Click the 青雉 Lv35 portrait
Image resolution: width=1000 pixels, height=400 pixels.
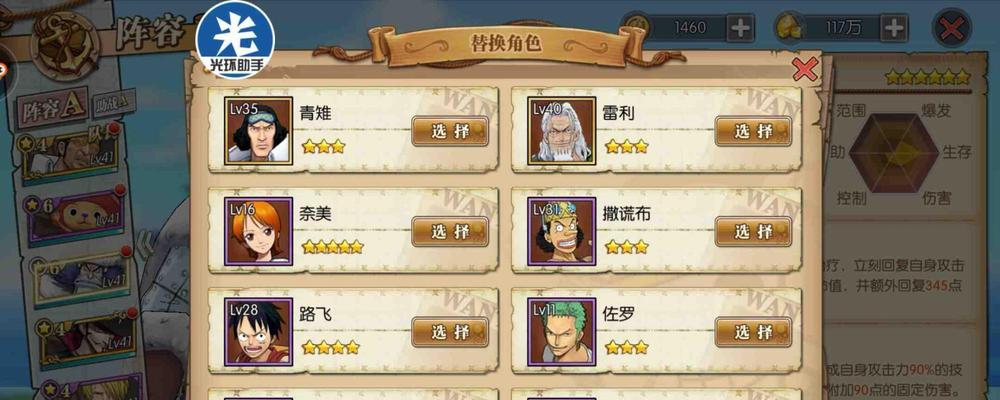click(x=258, y=130)
